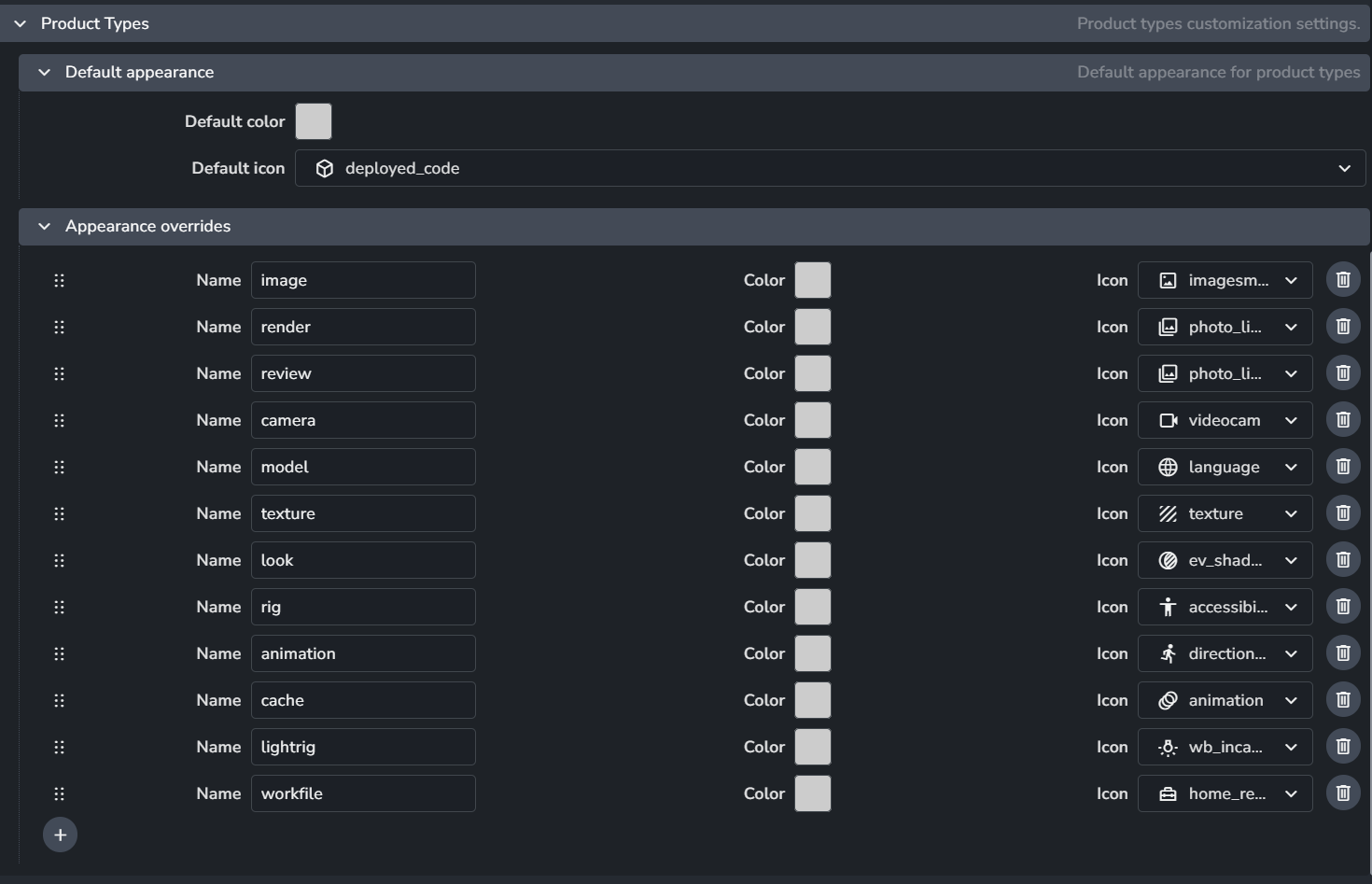Grab the drag handle for render row
Screen dimensions: 1372x884
(x=59, y=327)
